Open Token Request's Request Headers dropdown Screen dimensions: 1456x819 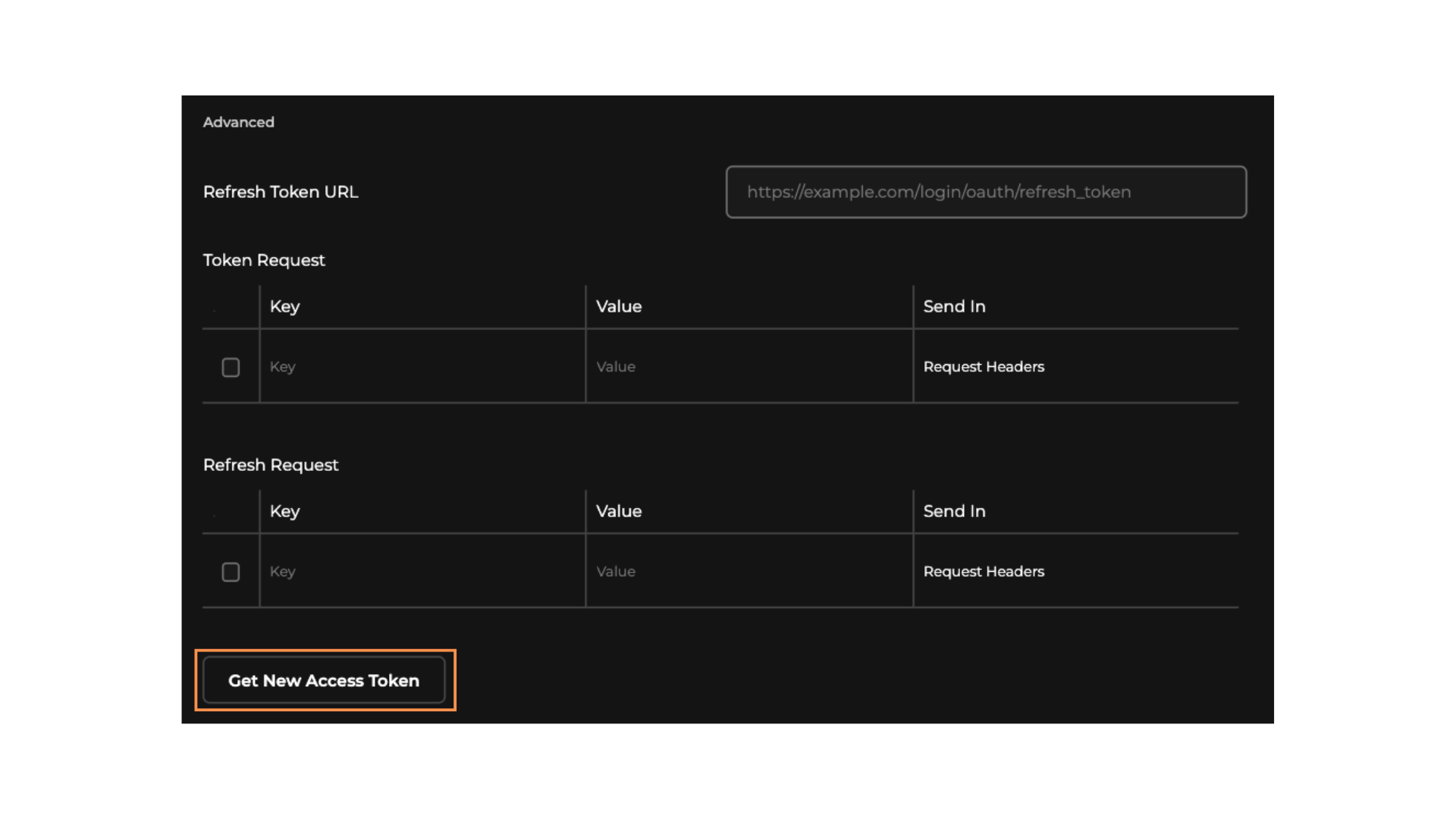[x=984, y=367]
